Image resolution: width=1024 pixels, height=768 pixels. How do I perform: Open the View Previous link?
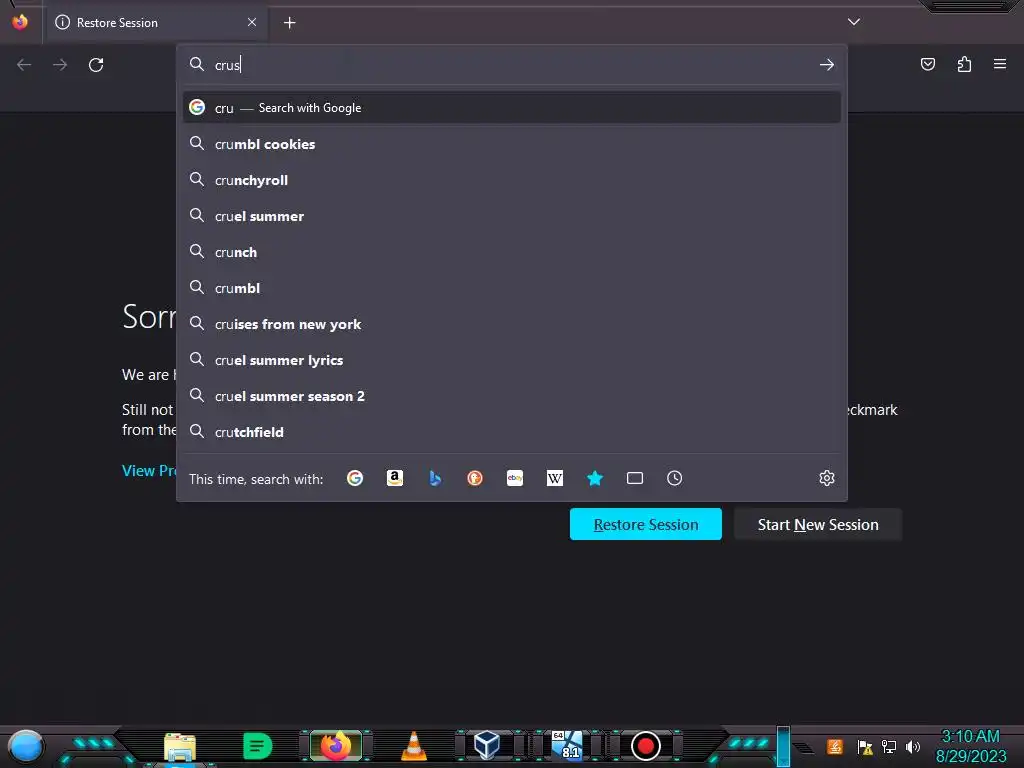tap(149, 470)
